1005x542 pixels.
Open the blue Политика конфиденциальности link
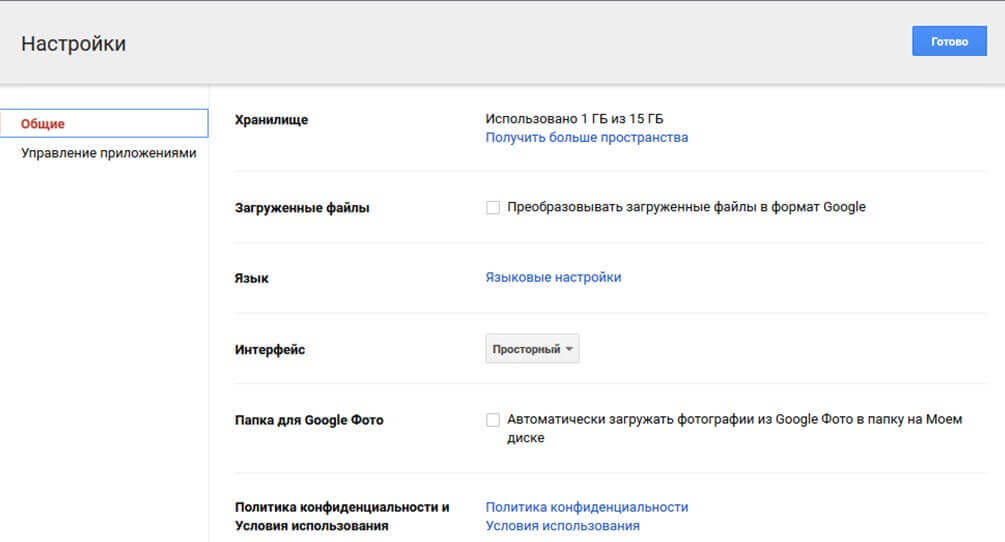pos(586,508)
